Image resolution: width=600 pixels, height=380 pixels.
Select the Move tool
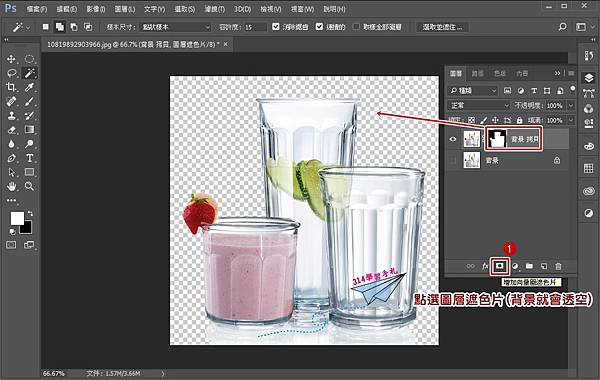(11, 59)
